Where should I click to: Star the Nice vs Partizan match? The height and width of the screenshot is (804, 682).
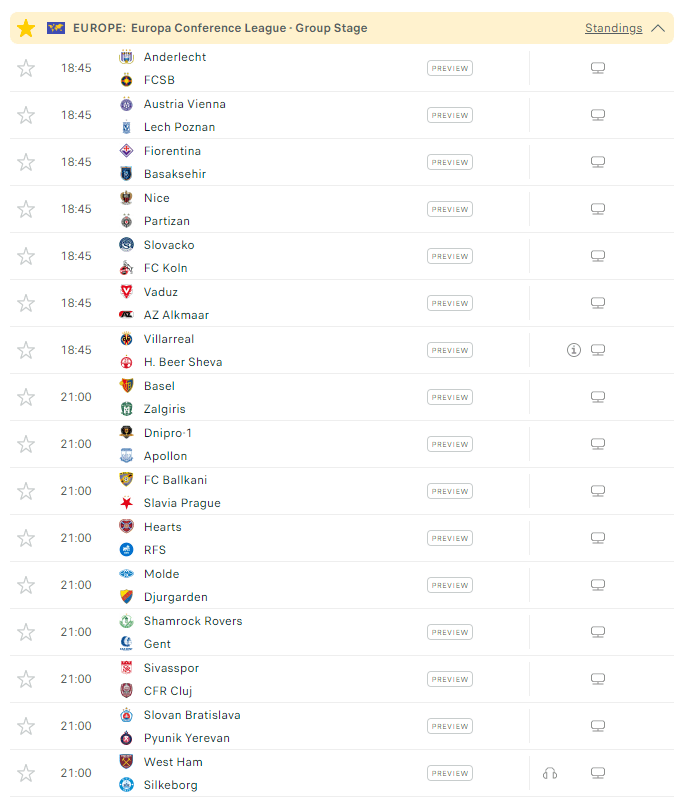(26, 209)
